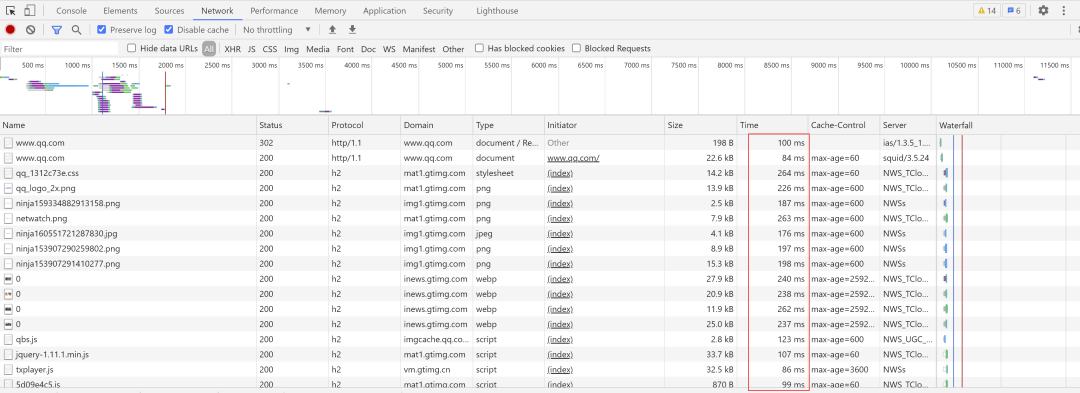
Task: Filter requests by Font
Action: click(x=345, y=49)
